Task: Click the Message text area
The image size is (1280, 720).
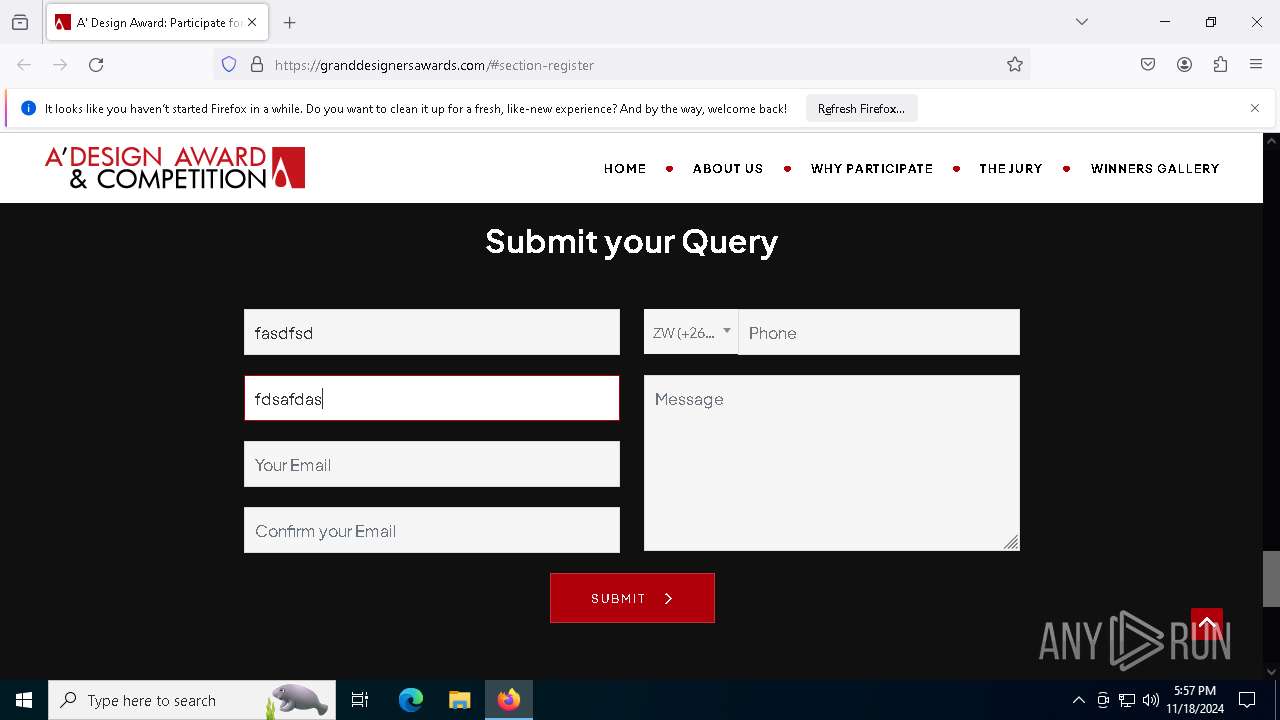Action: coord(832,463)
